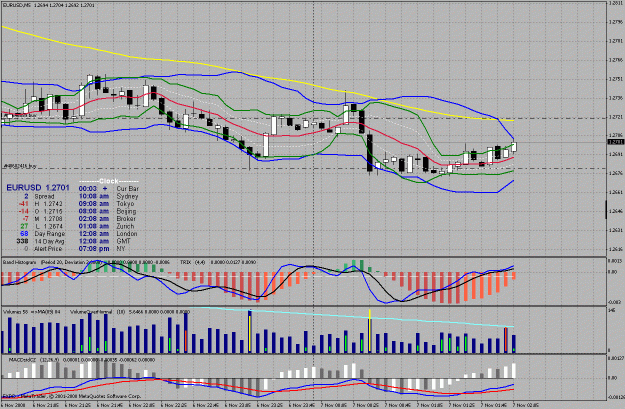Select the Spread label
Viewport: 625px width, 409px height.
pos(44,197)
